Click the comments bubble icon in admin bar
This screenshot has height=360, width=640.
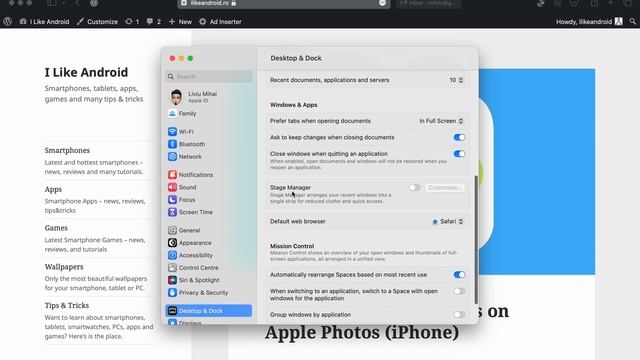[x=150, y=22]
